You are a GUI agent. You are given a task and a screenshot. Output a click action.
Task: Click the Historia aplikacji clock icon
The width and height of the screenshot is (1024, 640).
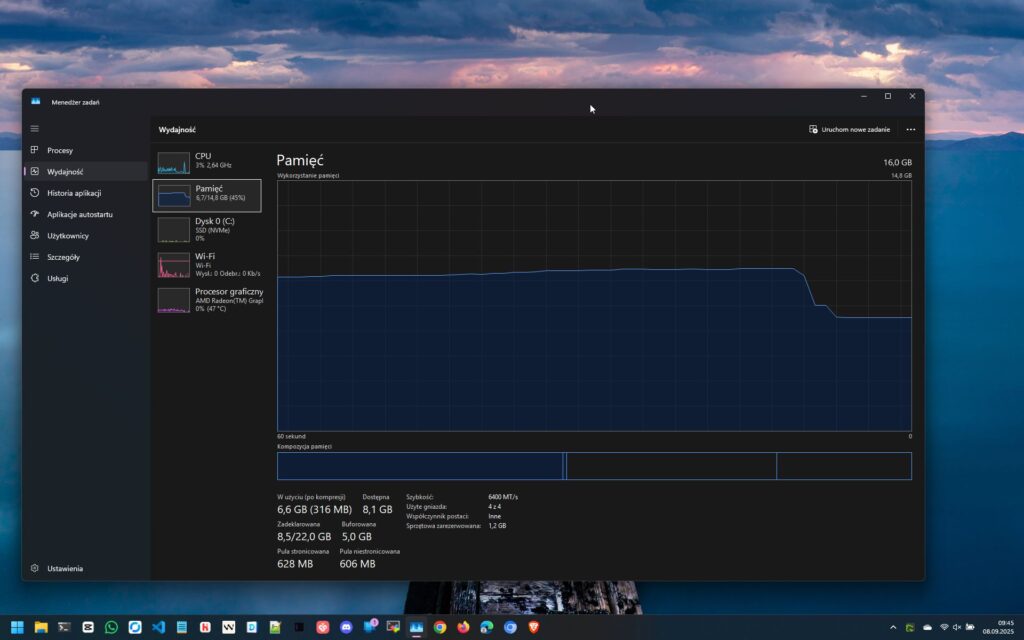35,193
